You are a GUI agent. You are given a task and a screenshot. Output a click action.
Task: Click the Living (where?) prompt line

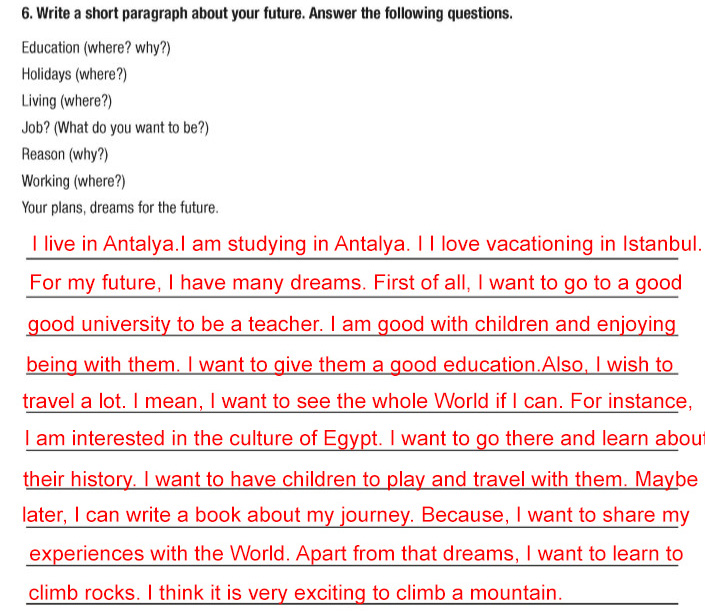coord(67,101)
